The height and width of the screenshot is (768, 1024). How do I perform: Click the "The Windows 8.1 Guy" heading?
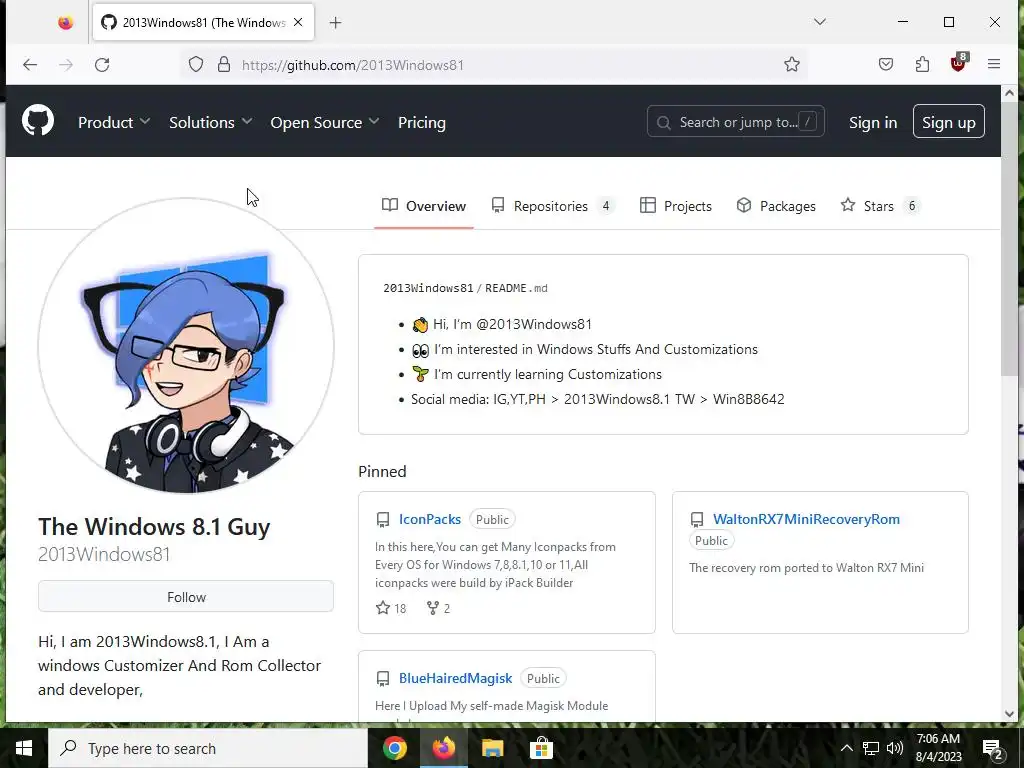click(x=154, y=526)
